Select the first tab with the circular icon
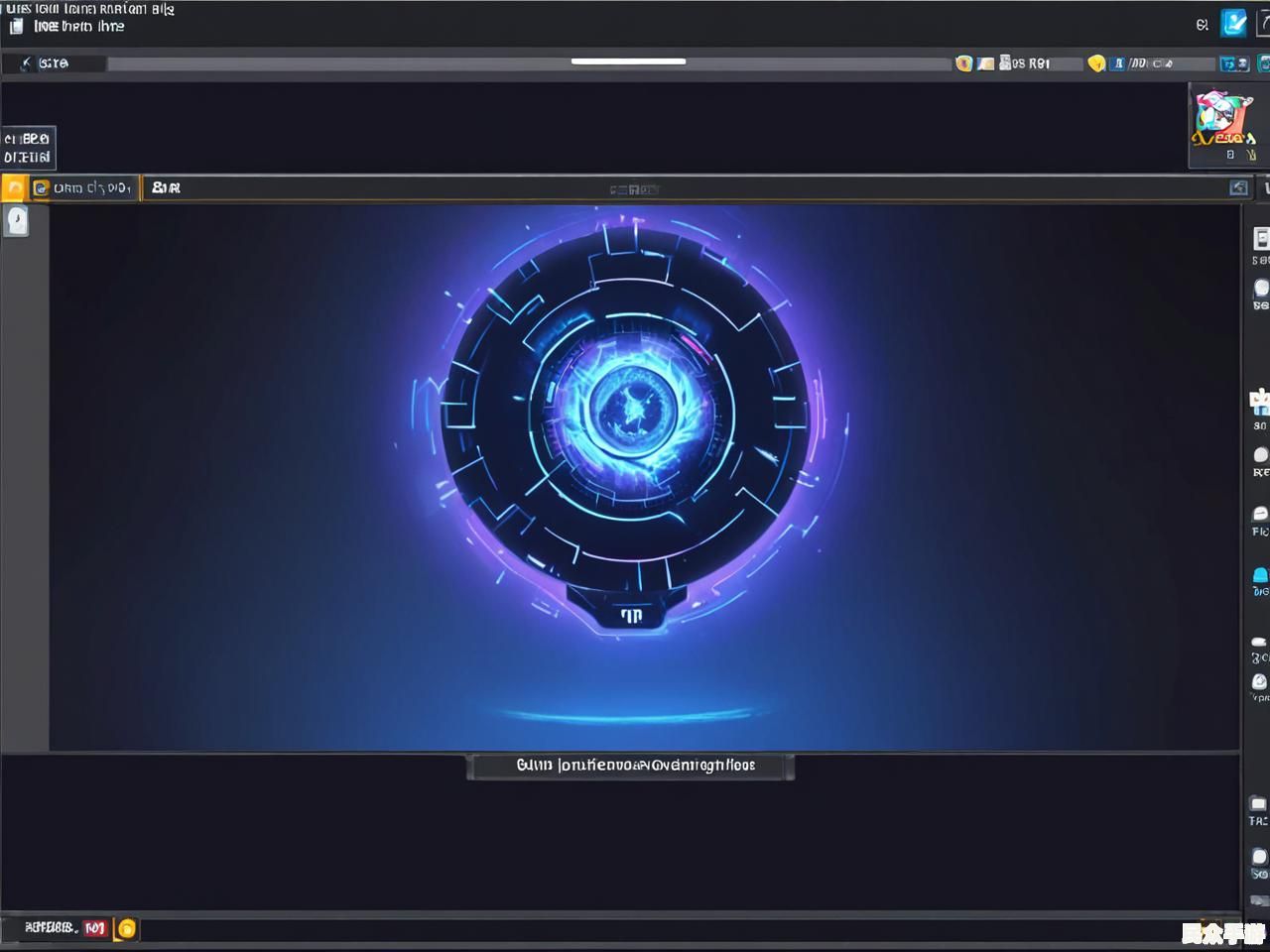The image size is (1270, 952). coord(83,187)
